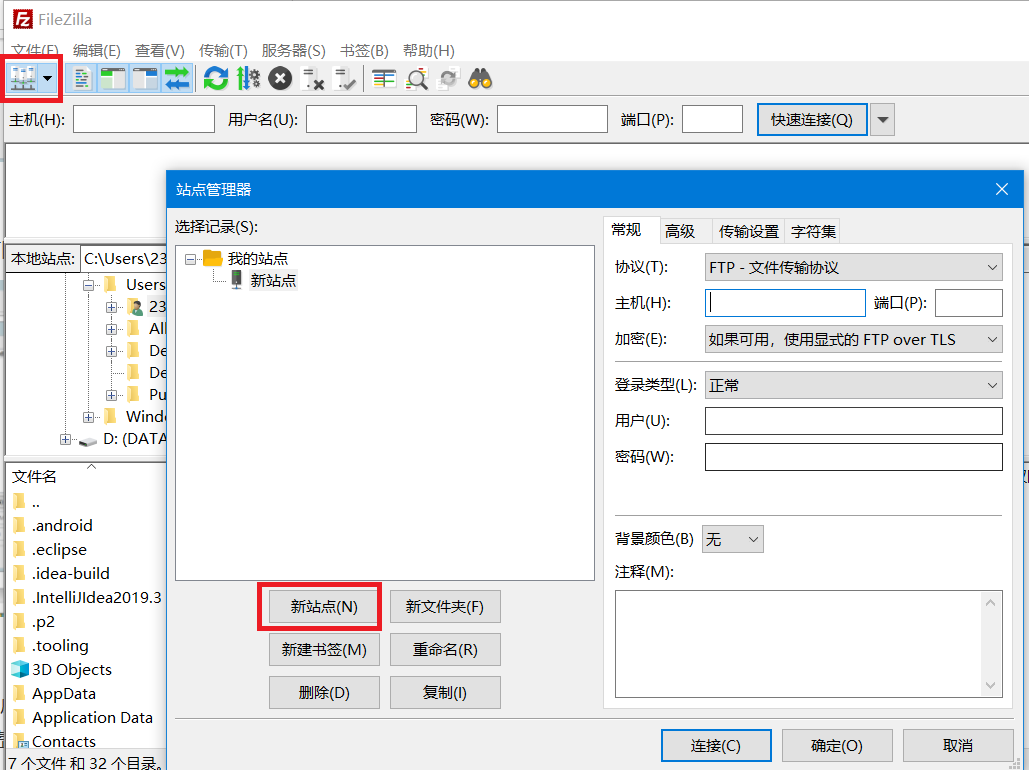Image resolution: width=1029 pixels, height=770 pixels.
Task: Open the quickconnect history dropdown arrow
Action: pyautogui.click(x=883, y=119)
